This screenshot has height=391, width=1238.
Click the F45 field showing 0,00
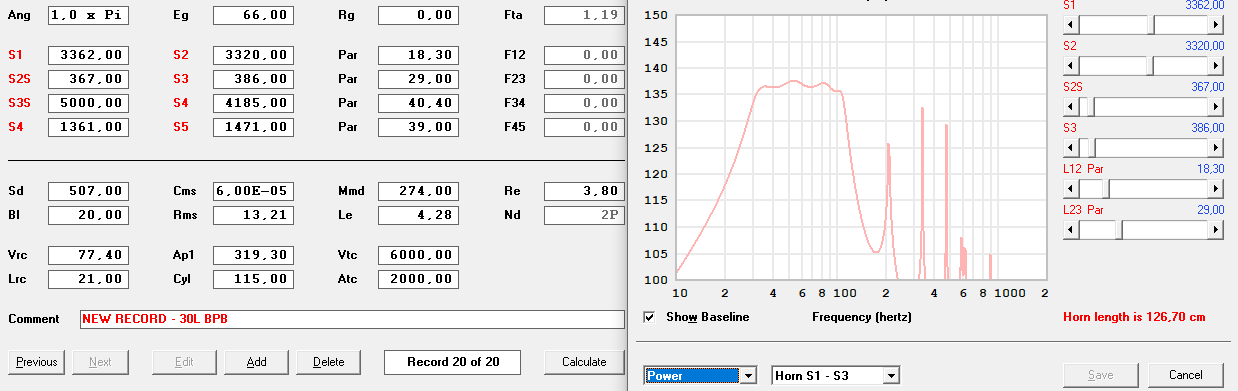[x=584, y=127]
